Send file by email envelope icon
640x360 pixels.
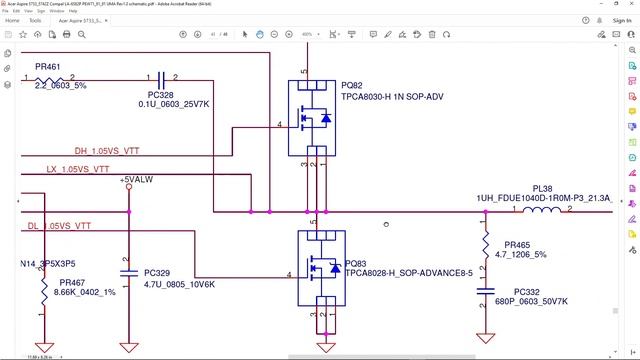pyautogui.click(x=616, y=35)
